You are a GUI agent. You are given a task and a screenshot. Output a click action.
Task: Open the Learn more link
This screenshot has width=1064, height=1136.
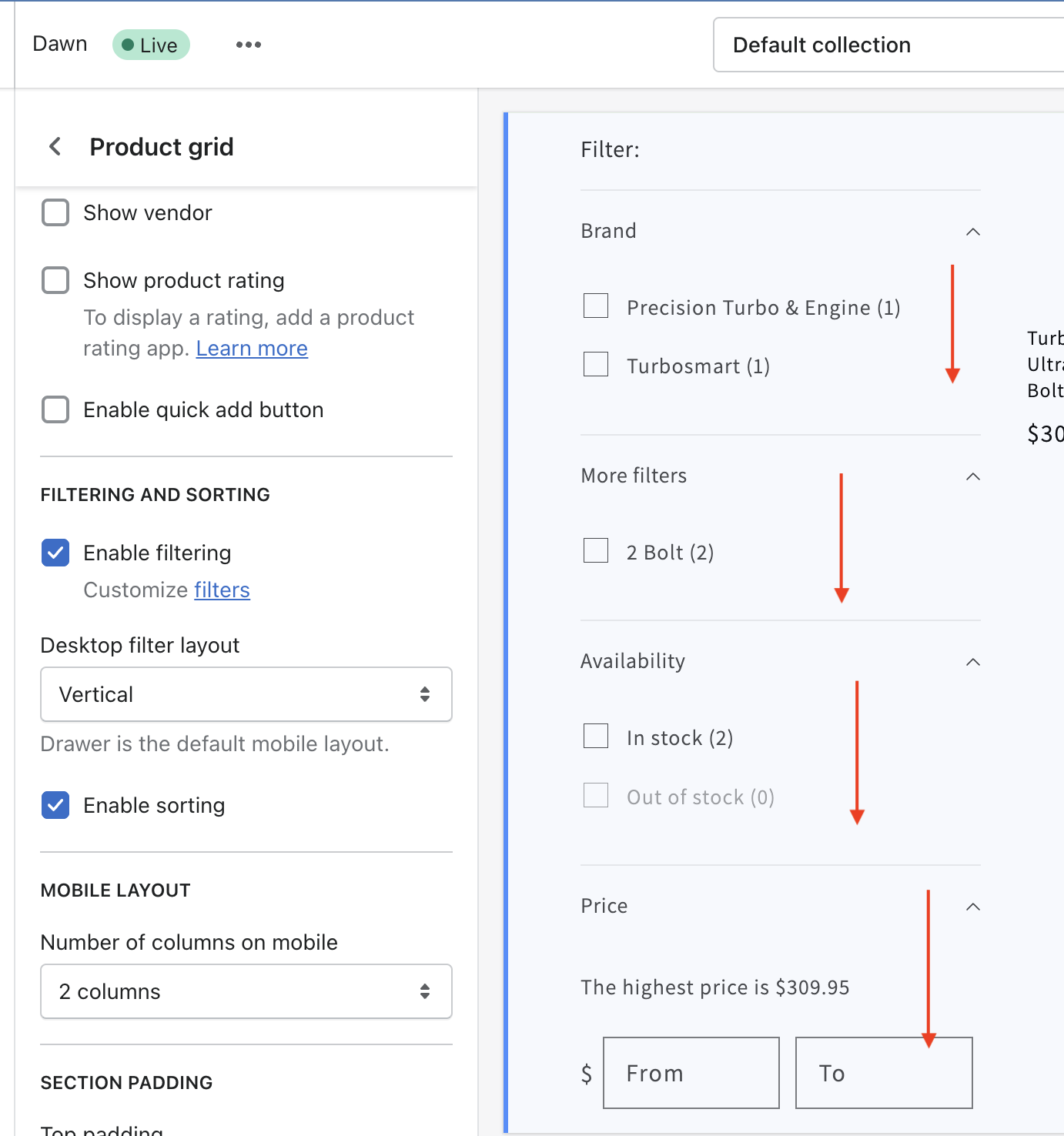[252, 349]
